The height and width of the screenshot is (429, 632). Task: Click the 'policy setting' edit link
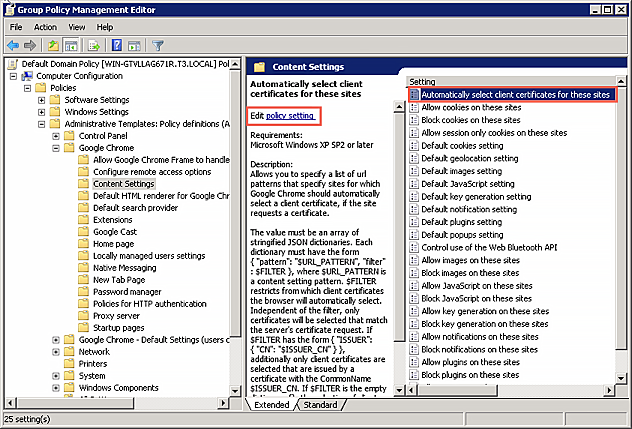coord(290,116)
